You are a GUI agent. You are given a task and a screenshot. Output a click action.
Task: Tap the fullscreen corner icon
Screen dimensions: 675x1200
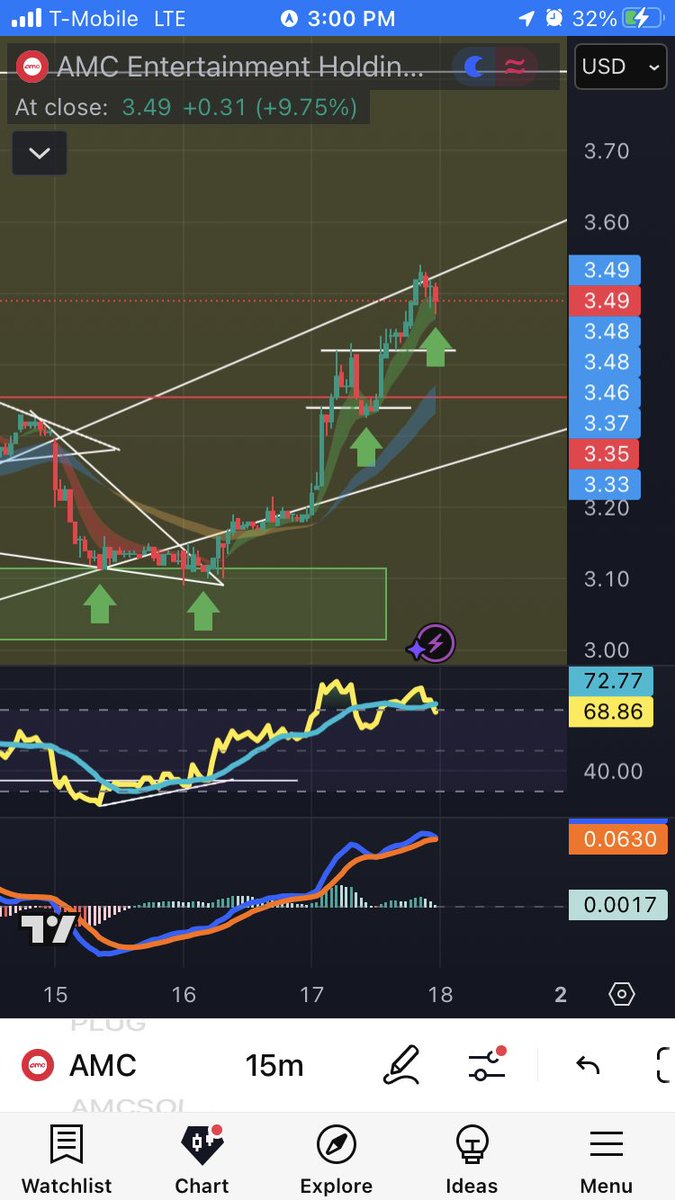point(664,1065)
